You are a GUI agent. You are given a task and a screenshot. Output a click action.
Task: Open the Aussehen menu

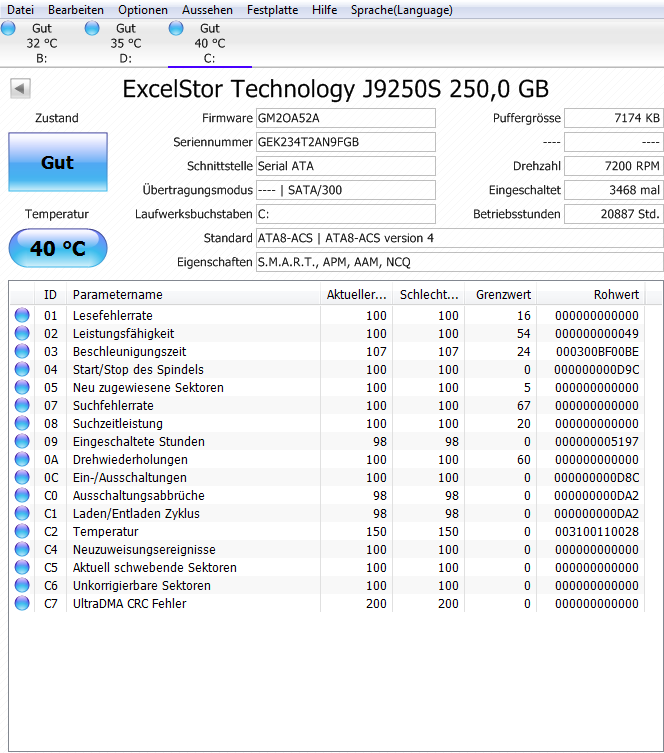tap(207, 10)
